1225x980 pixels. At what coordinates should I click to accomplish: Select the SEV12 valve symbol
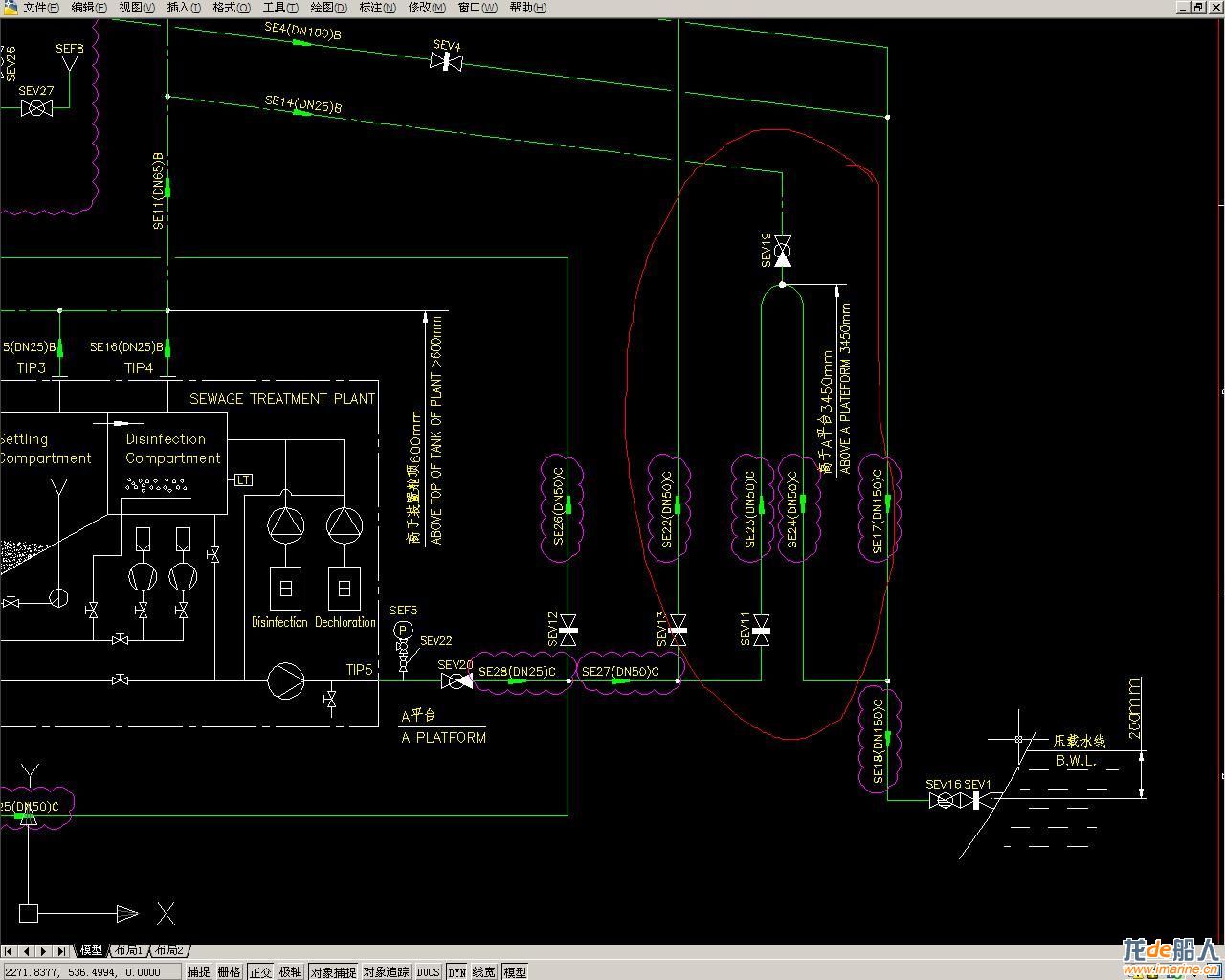tap(568, 631)
